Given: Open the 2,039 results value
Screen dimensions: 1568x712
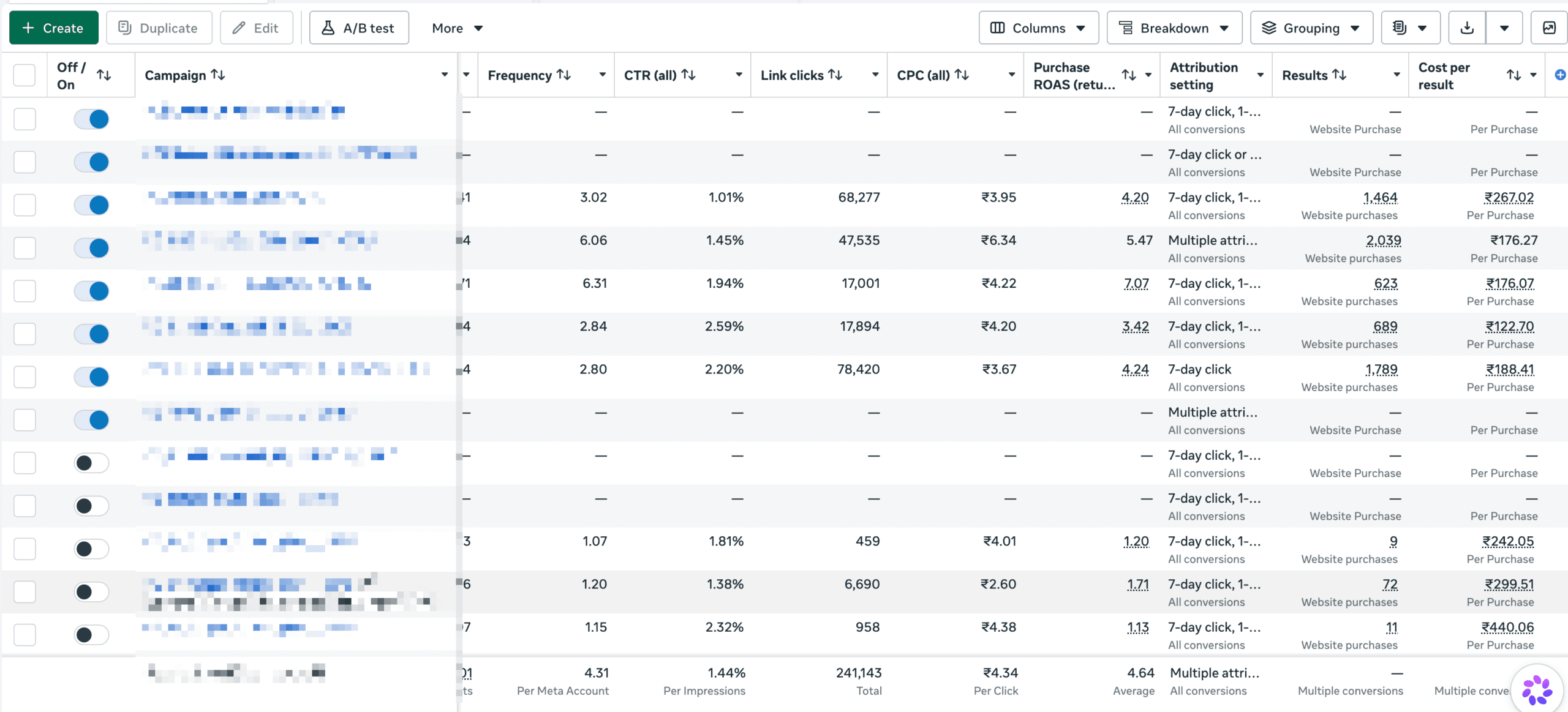Looking at the screenshot, I should pyautogui.click(x=1383, y=241).
